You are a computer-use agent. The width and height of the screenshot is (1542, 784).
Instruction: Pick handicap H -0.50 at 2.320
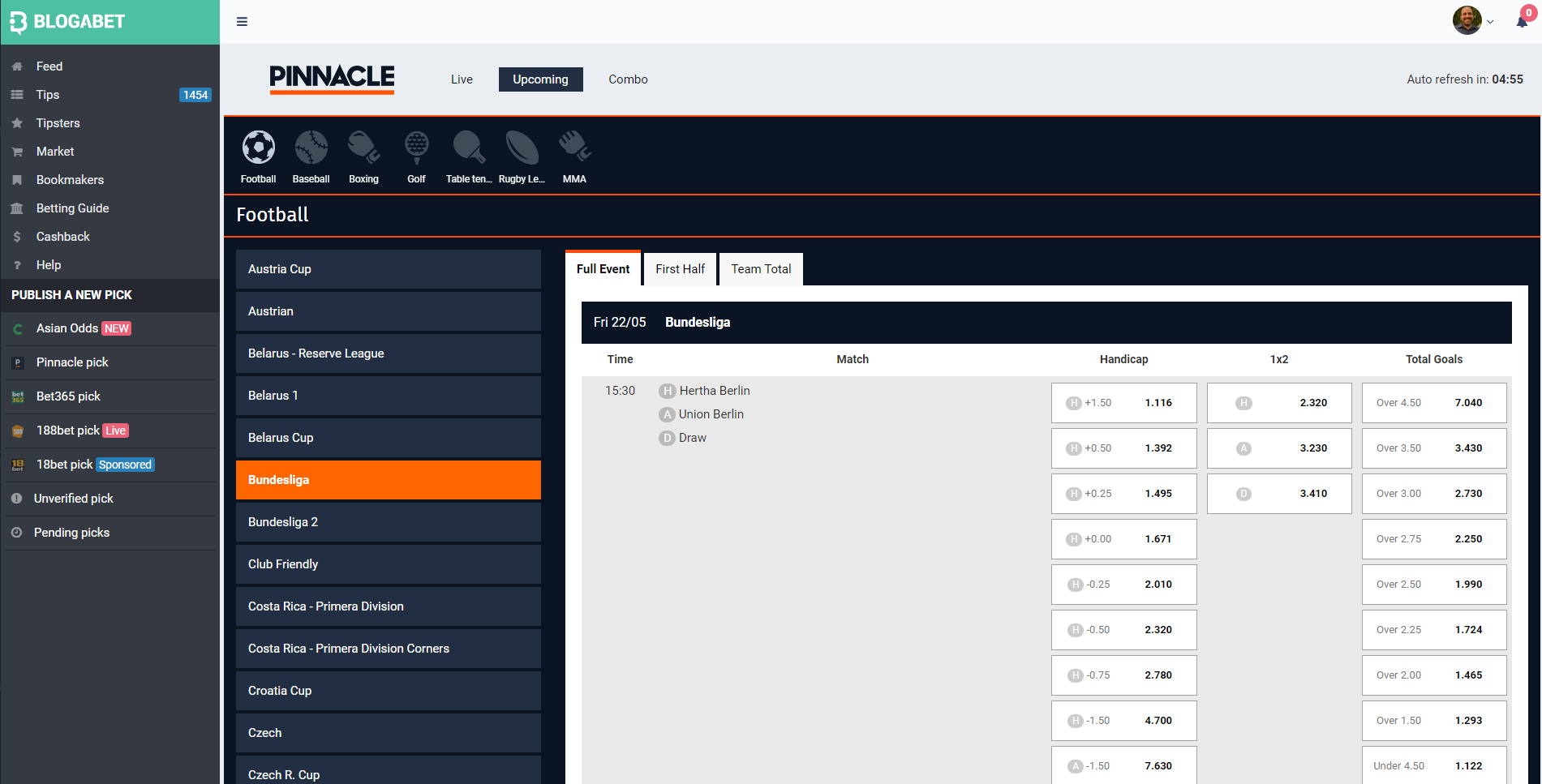(1123, 630)
